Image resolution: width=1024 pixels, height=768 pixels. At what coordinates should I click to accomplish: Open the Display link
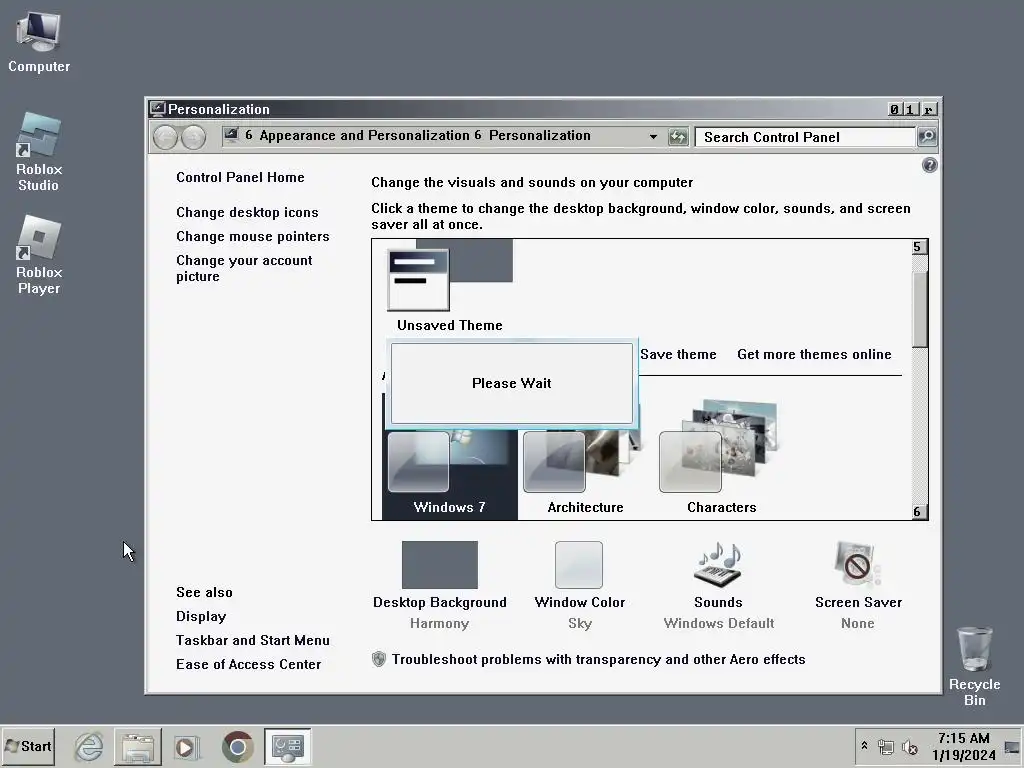coord(201,616)
